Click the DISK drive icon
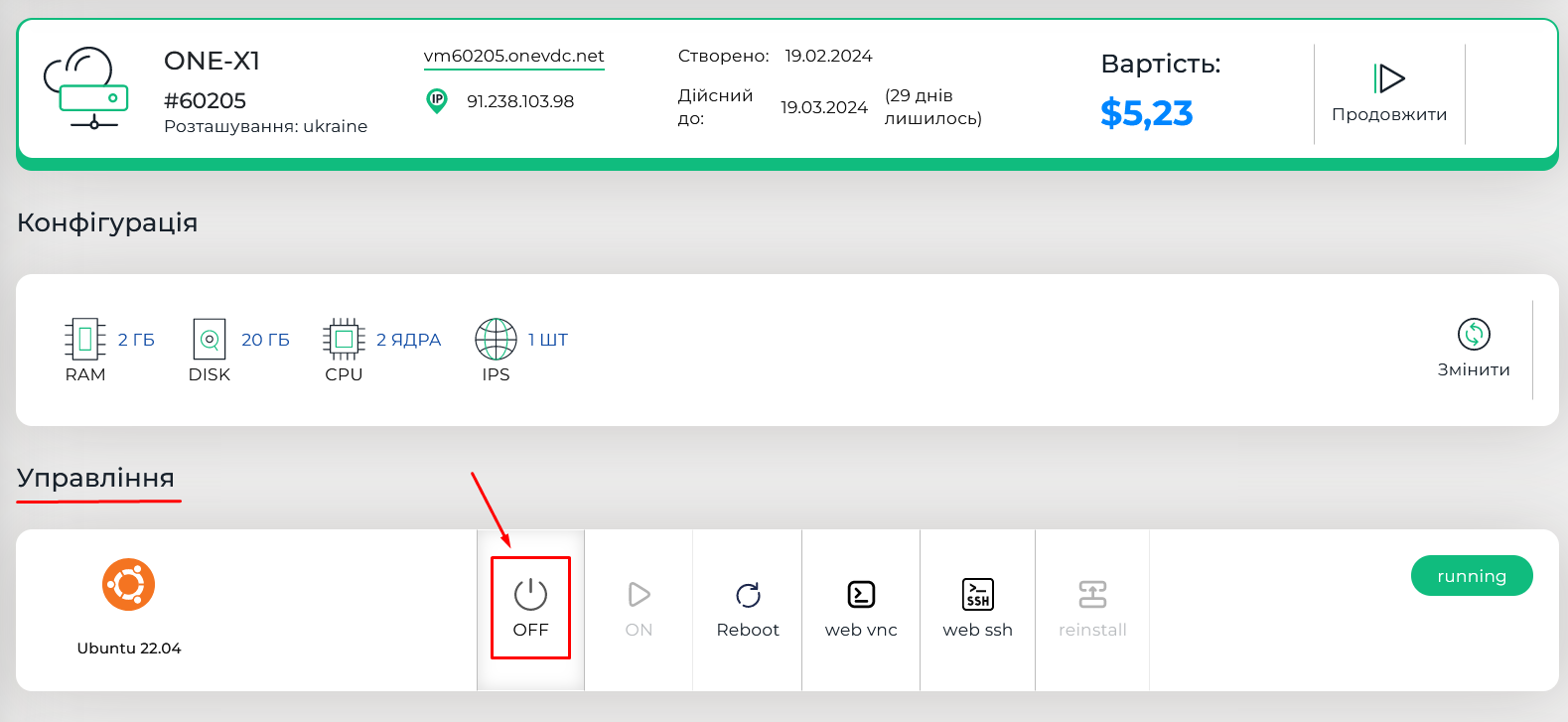 point(210,339)
